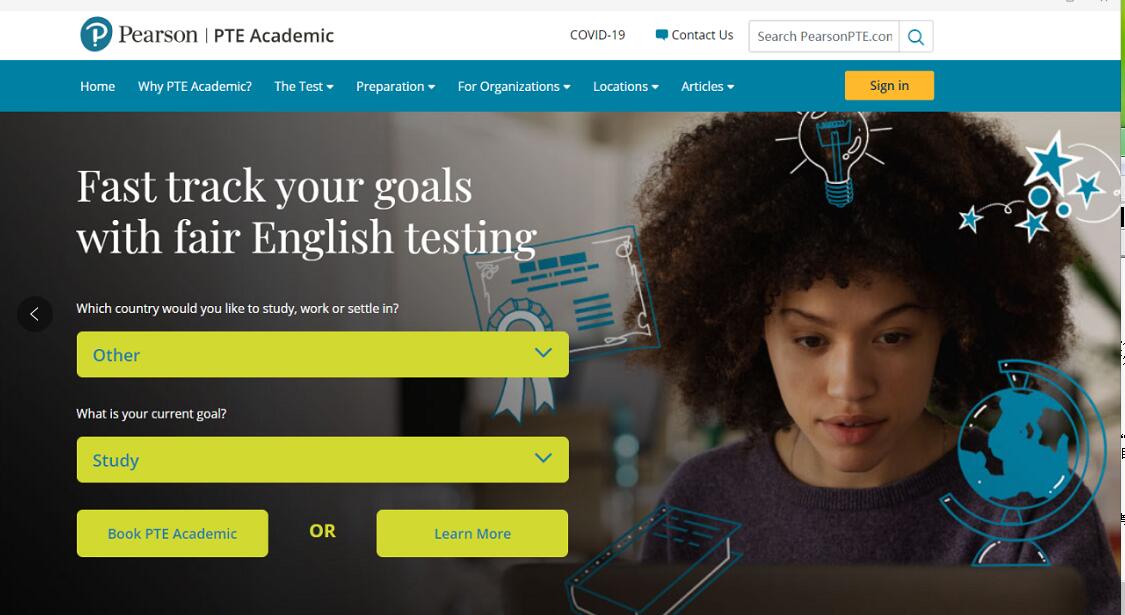The image size is (1125, 615).
Task: Click the chevron on the Other dropdown
Action: [543, 353]
